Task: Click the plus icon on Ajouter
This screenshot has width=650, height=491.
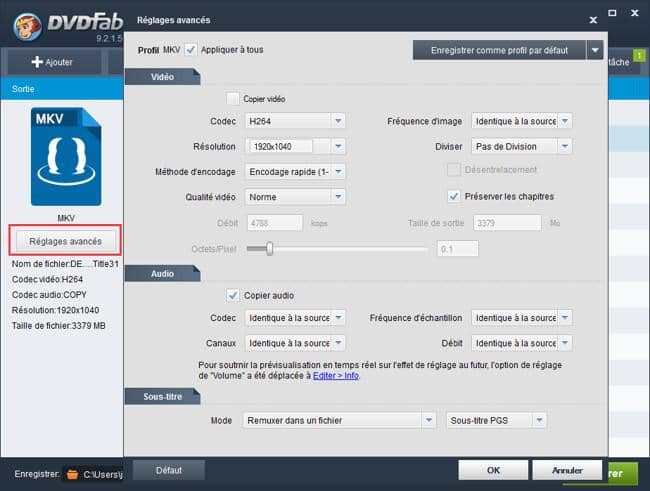Action: tap(37, 62)
